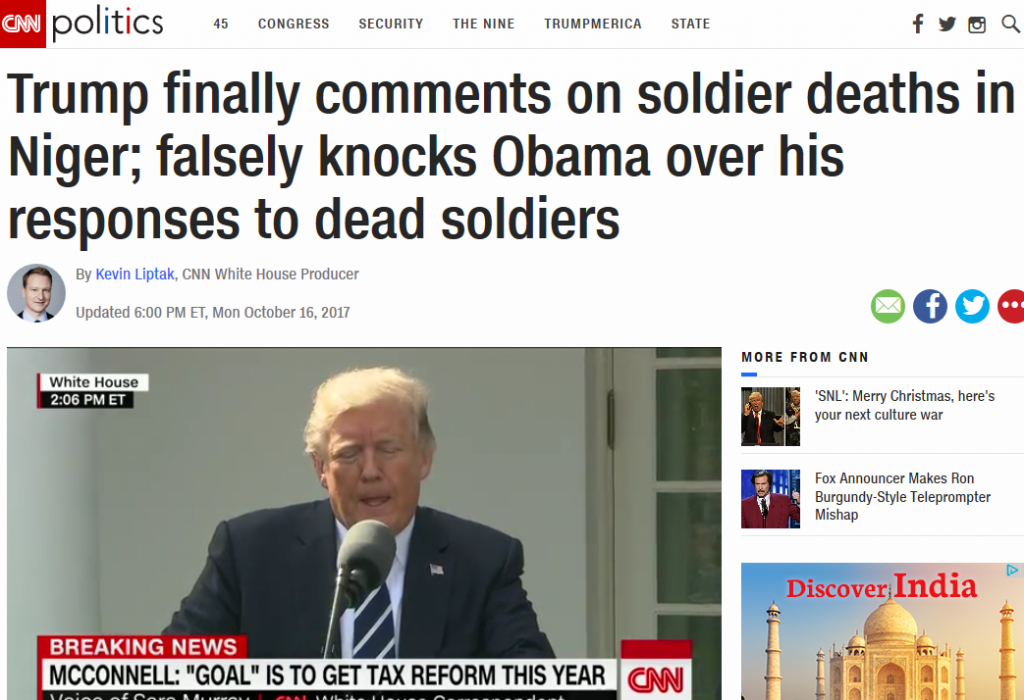Open CNN's Instagram page from header icon
1024x700 pixels.
click(977, 25)
